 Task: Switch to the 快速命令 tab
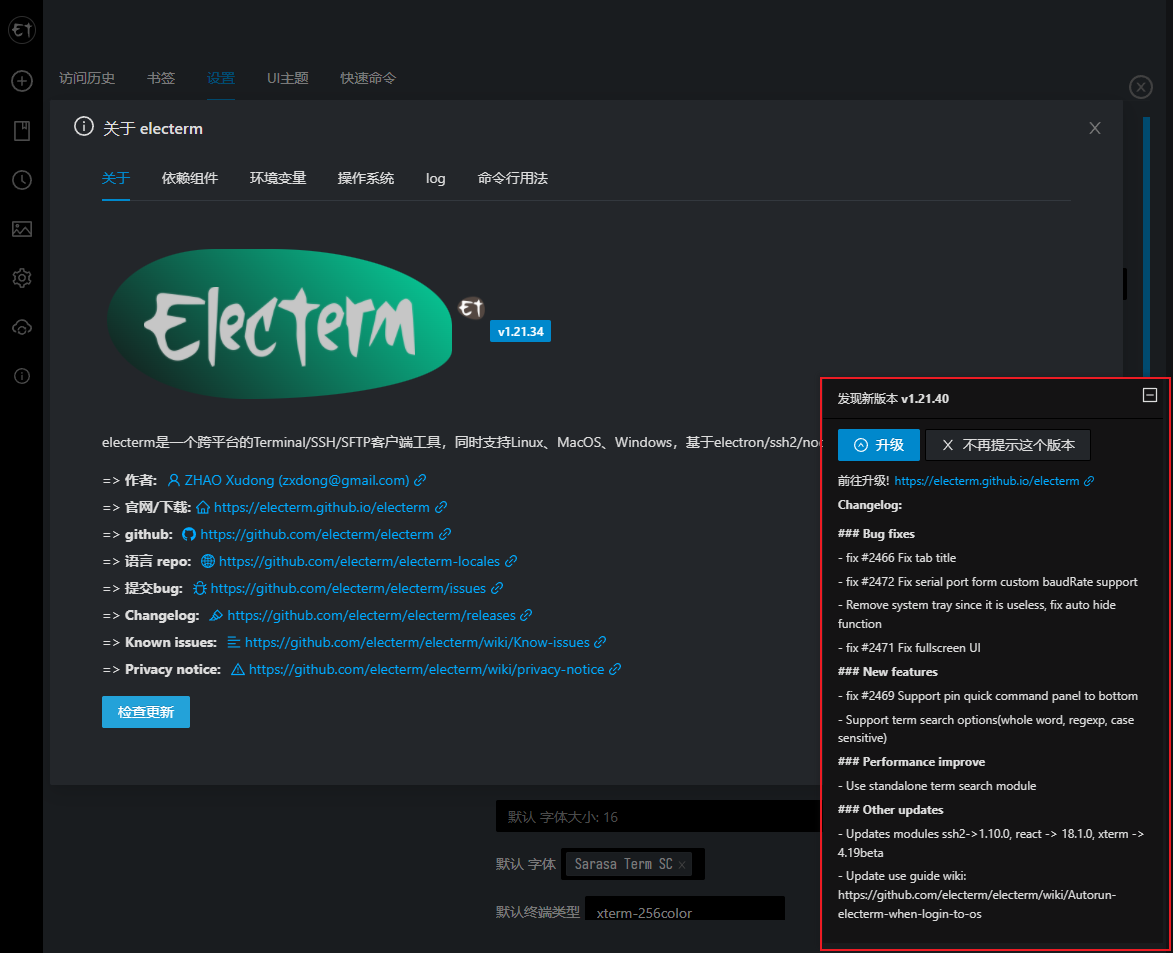click(x=367, y=77)
